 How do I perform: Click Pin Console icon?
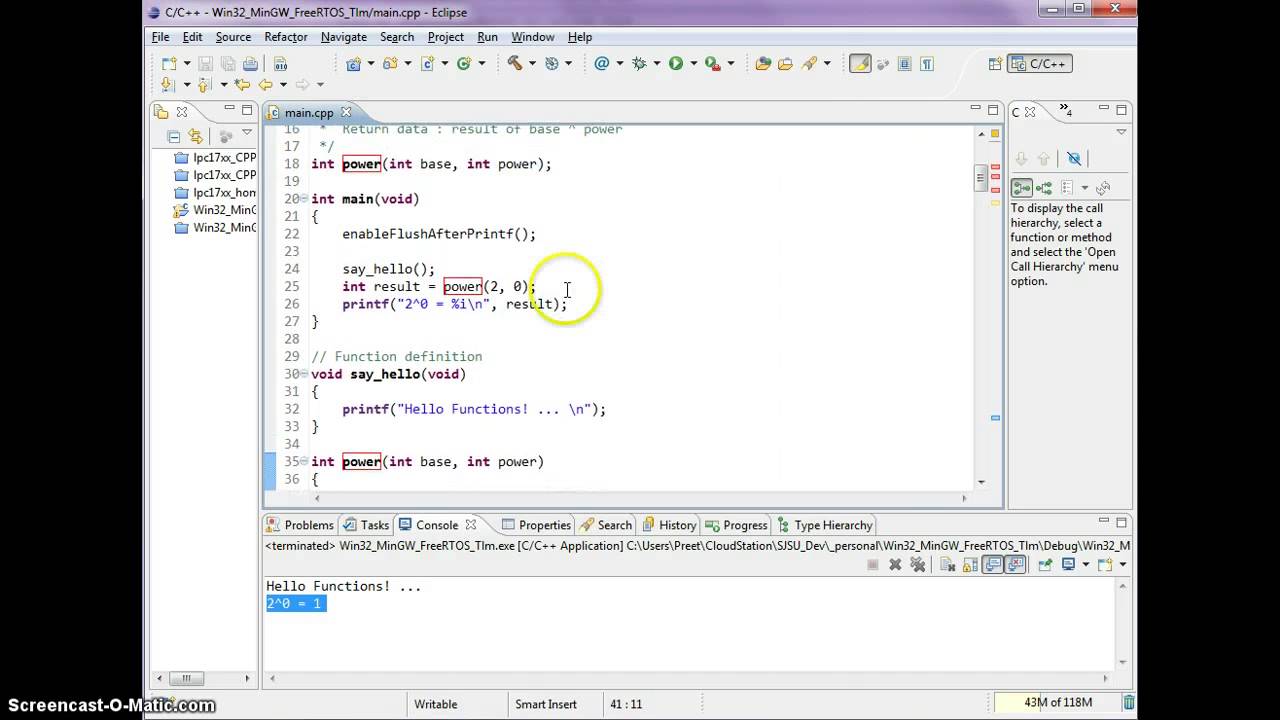pos(1045,565)
